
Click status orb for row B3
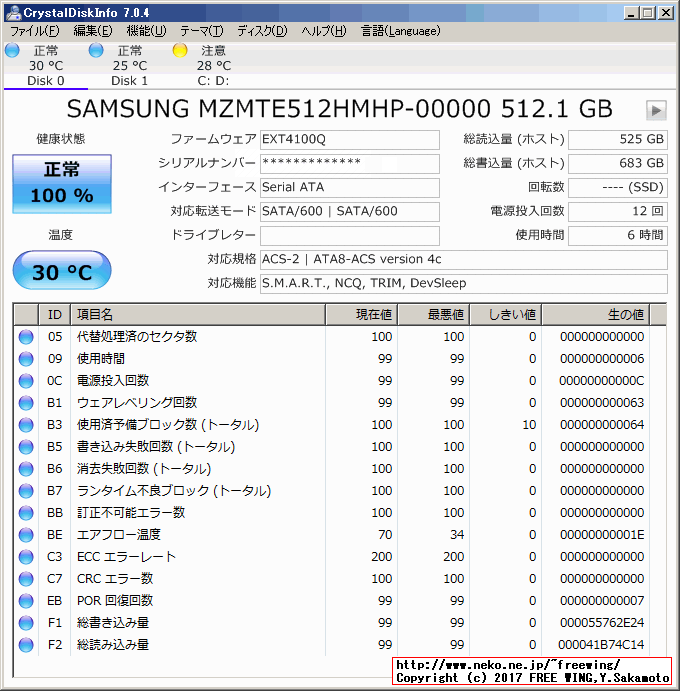click(x=26, y=425)
